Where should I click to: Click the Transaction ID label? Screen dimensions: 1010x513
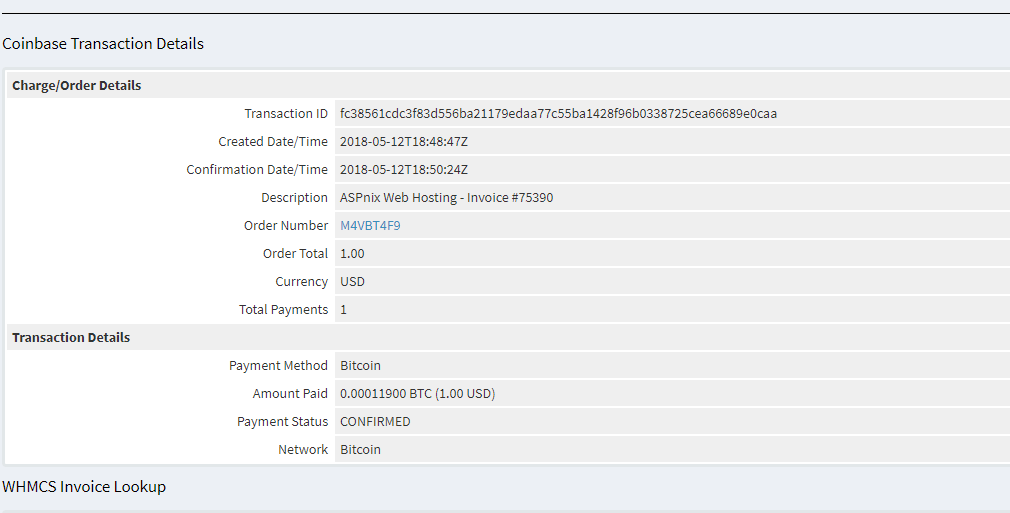[286, 113]
